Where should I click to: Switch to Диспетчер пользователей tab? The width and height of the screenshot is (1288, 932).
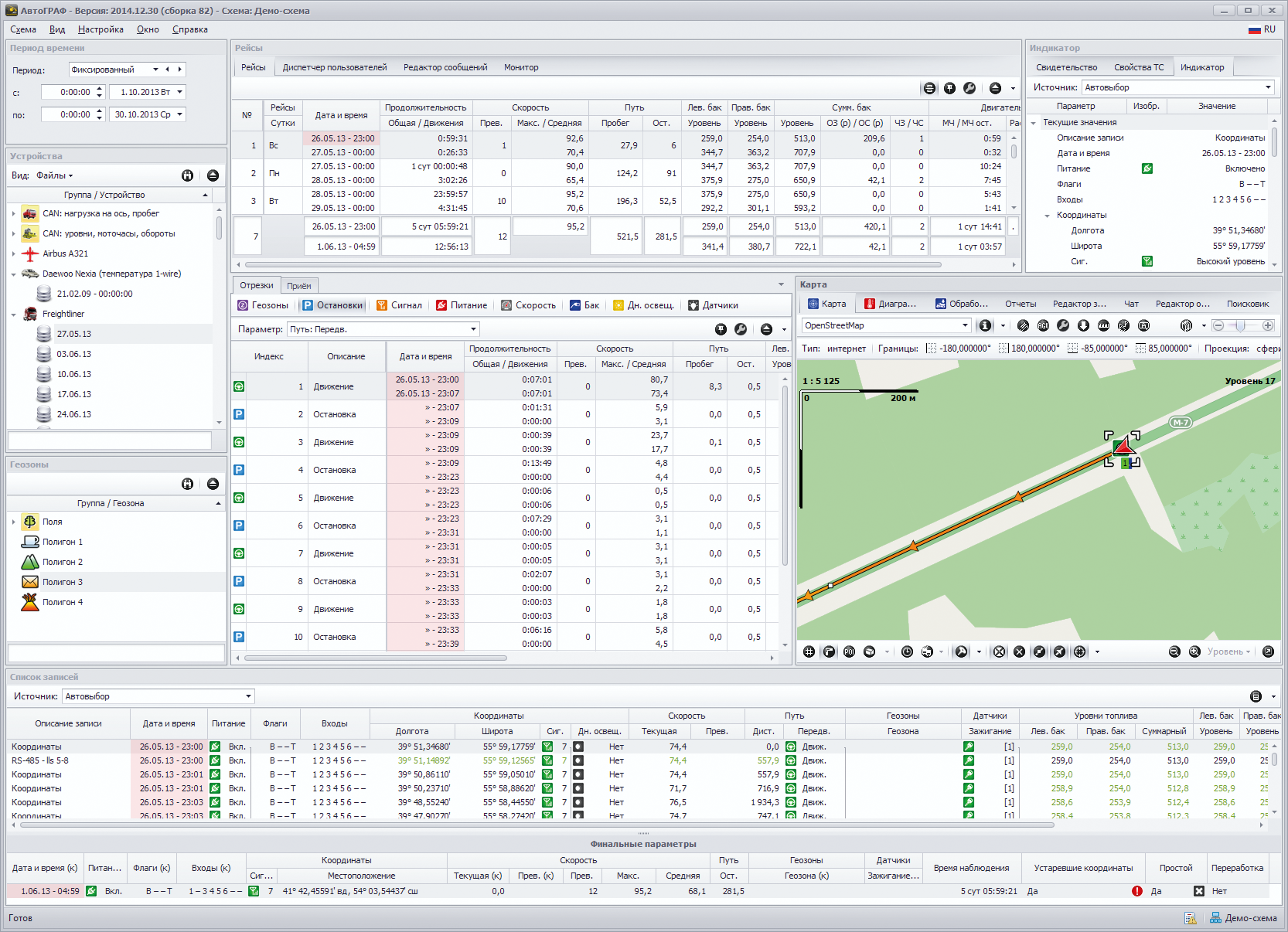[335, 67]
